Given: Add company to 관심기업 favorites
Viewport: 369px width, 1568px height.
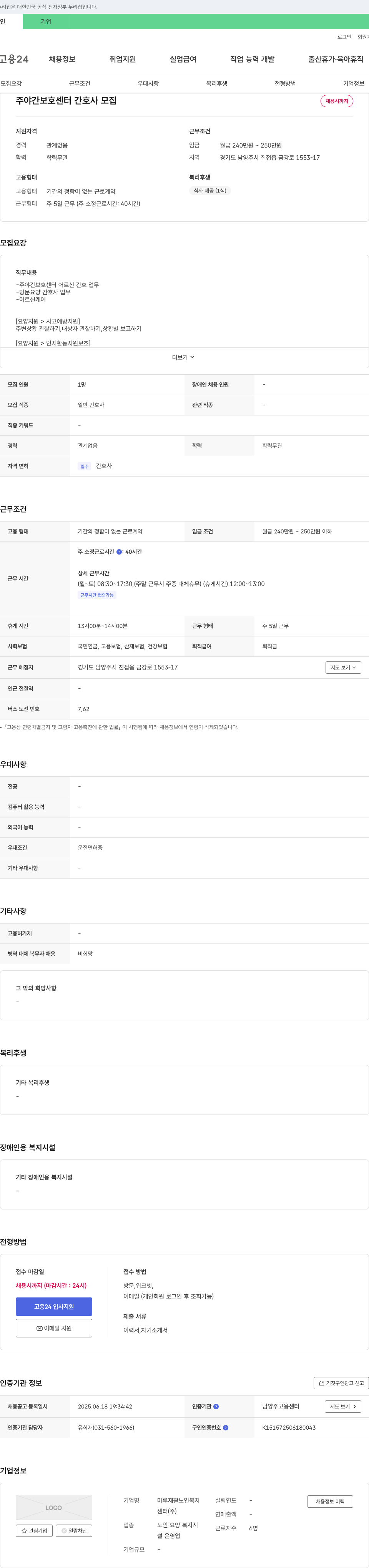Looking at the screenshot, I should click(x=34, y=1530).
